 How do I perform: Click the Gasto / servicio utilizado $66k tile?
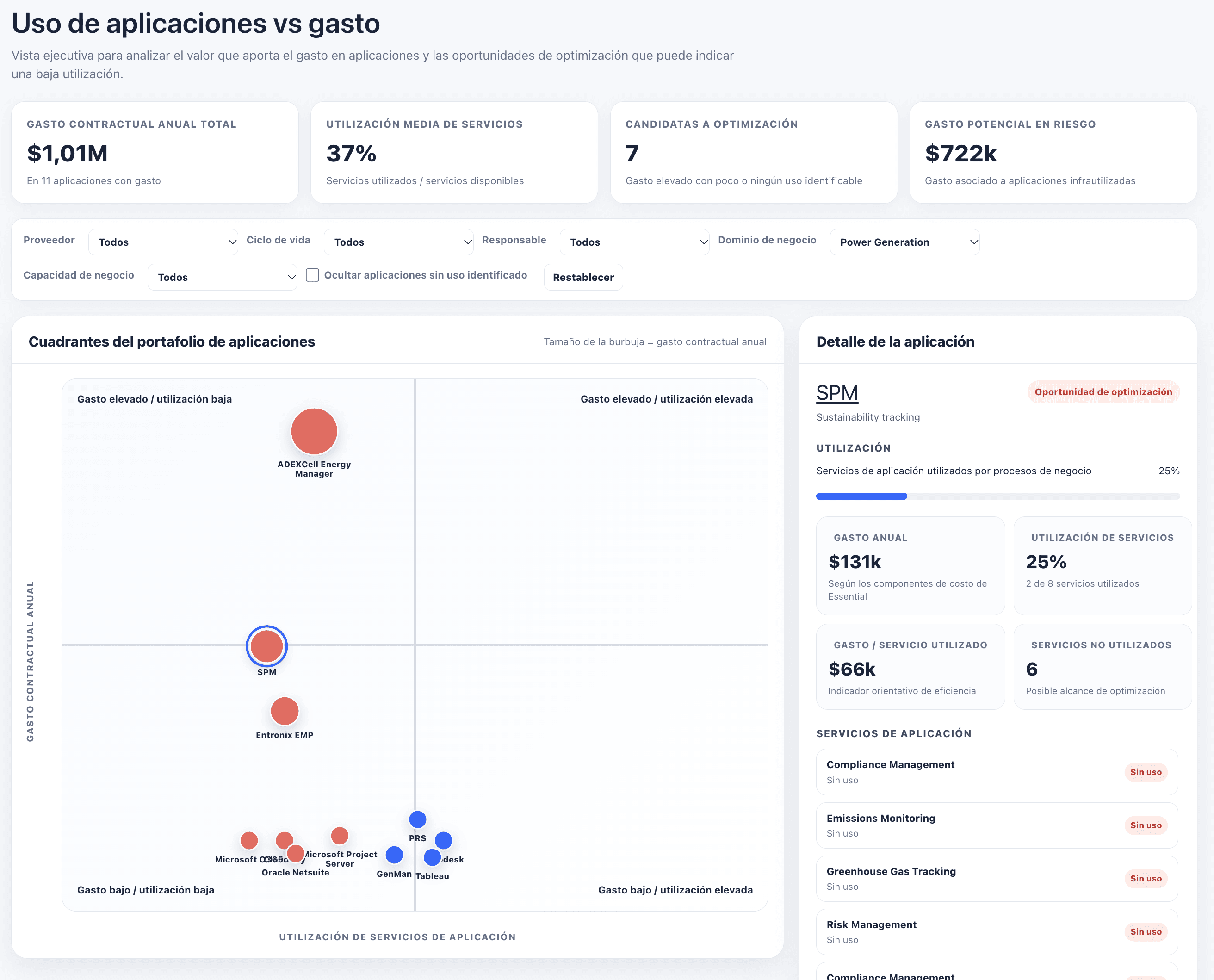[x=910, y=667]
